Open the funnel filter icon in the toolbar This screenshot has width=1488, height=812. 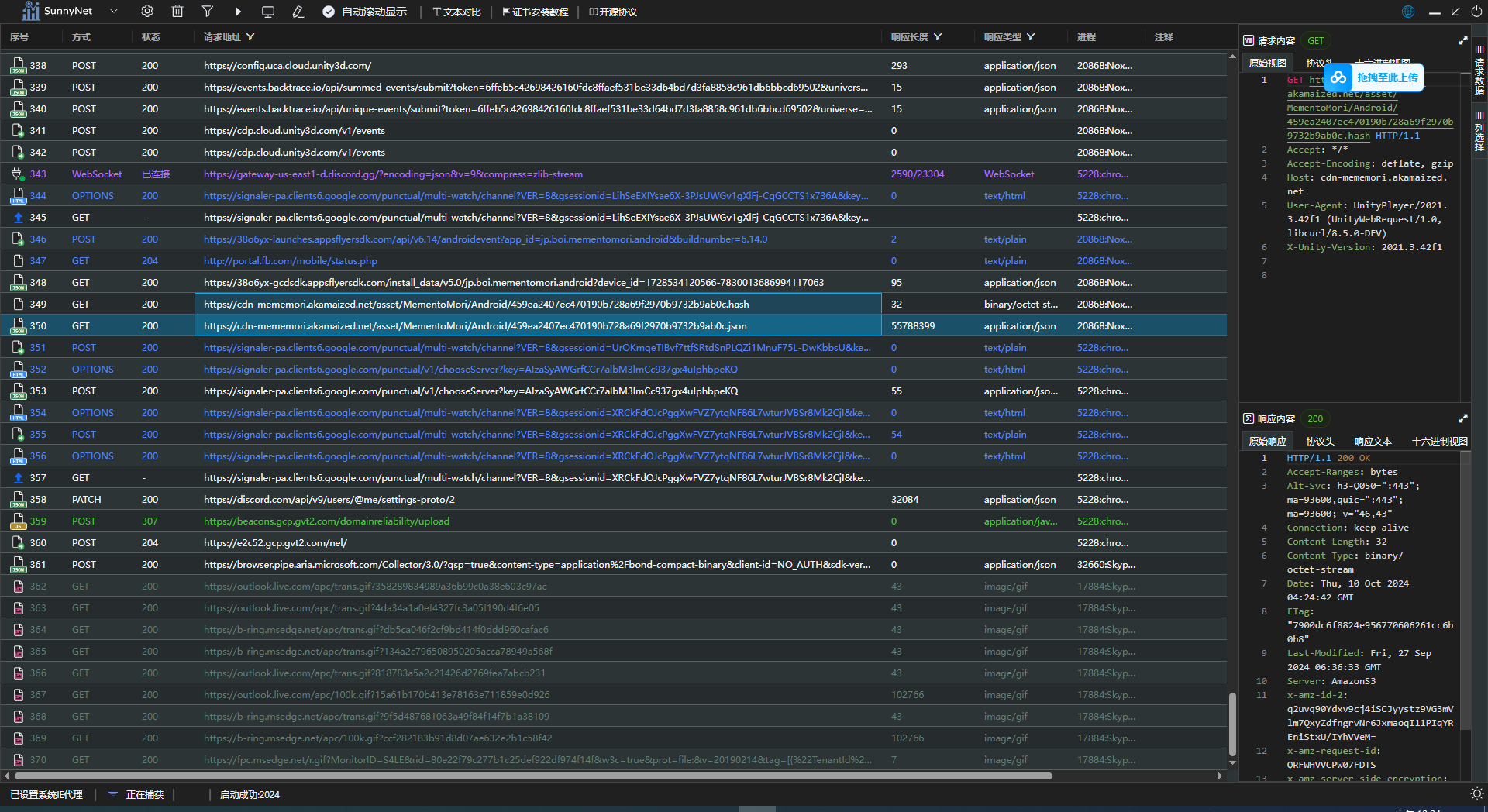pyautogui.click(x=208, y=12)
